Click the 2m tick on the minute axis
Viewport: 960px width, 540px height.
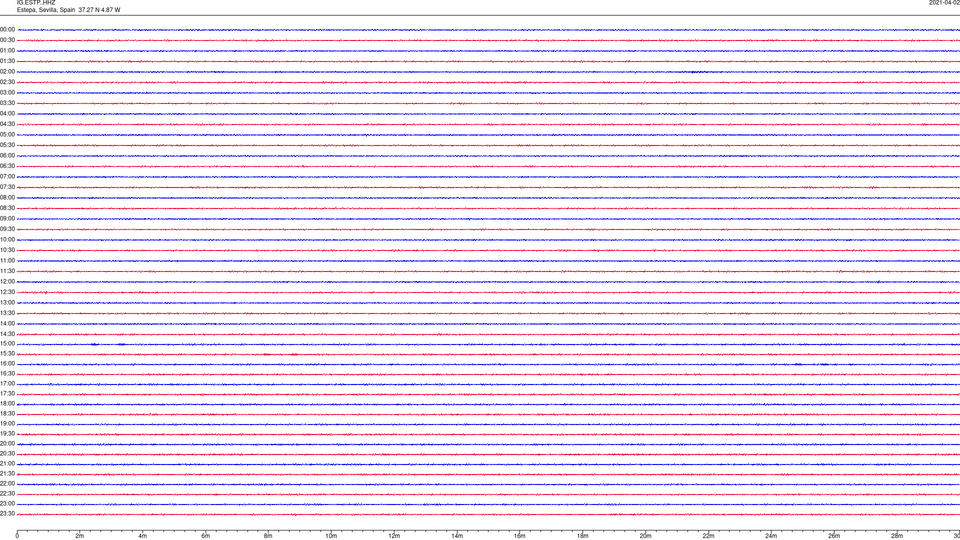80,536
